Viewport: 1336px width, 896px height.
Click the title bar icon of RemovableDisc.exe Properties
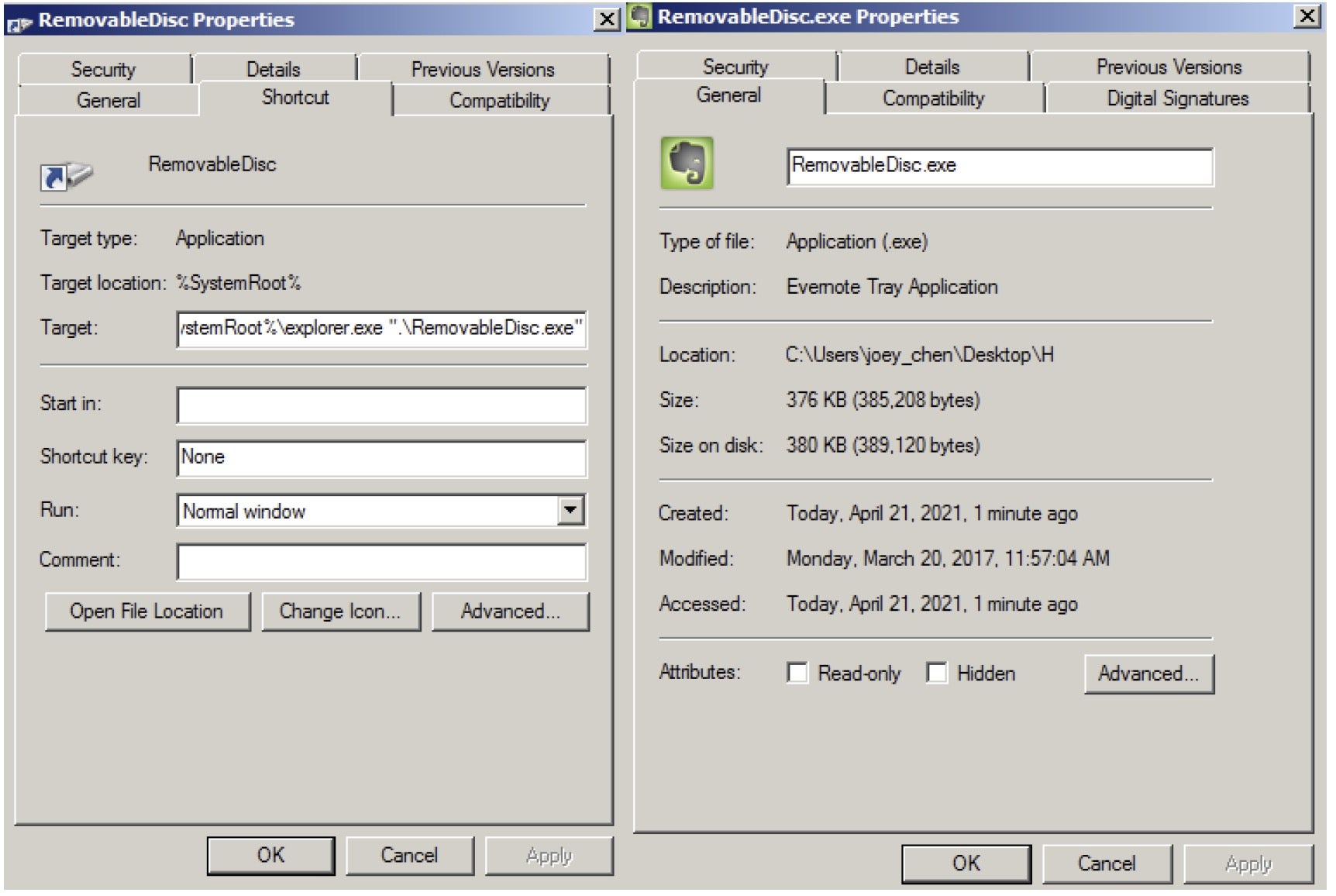click(x=640, y=17)
